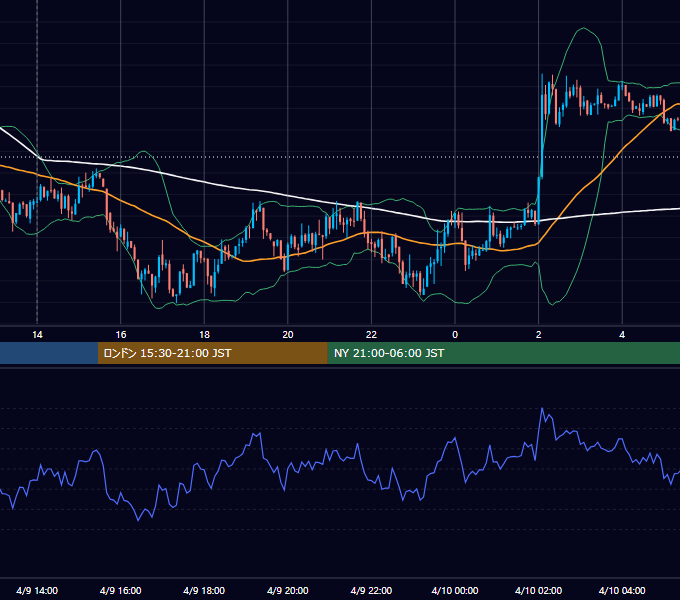Click the blue session bar before London
Image resolution: width=680 pixels, height=600 pixels.
[x=49, y=353]
